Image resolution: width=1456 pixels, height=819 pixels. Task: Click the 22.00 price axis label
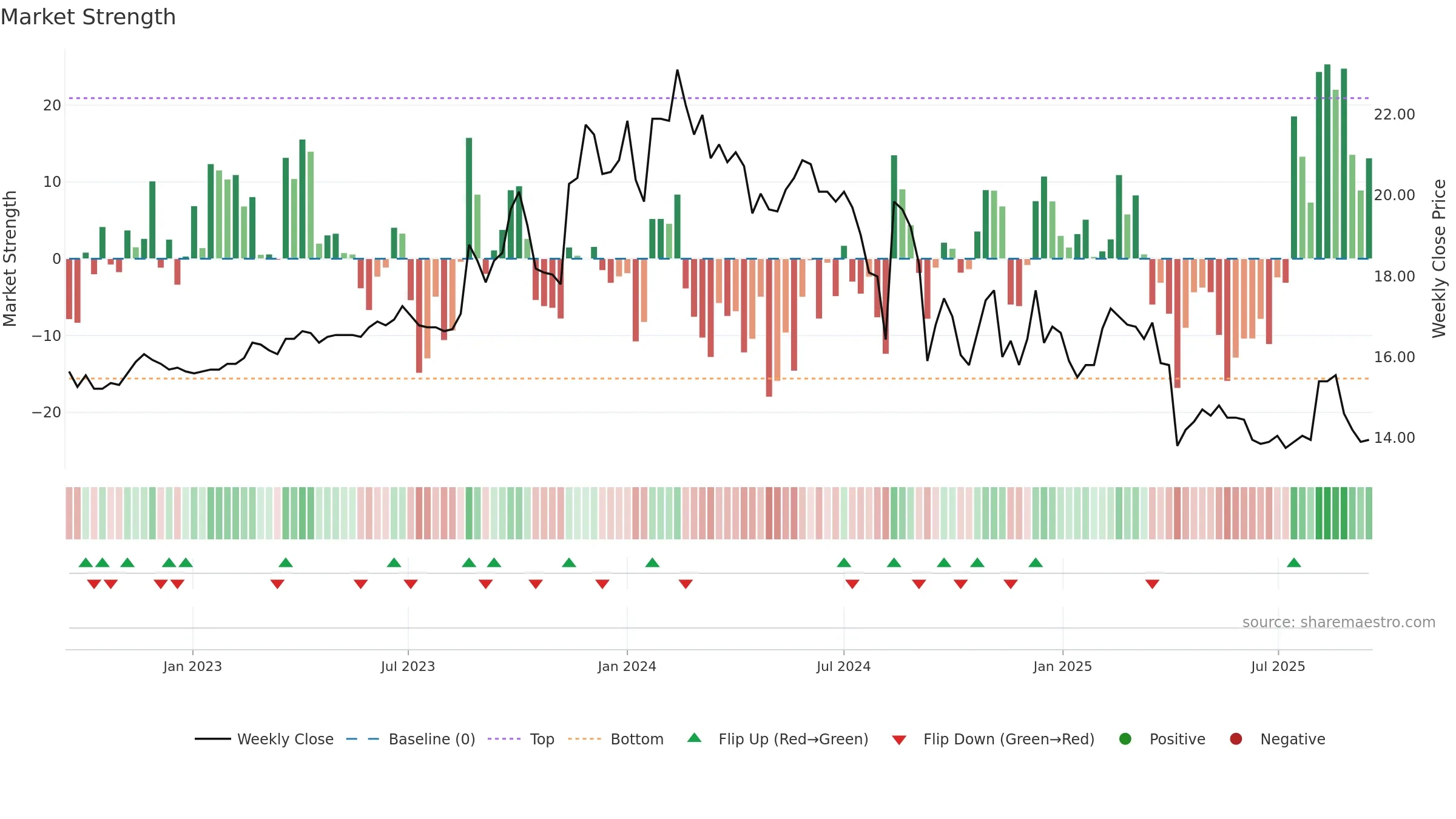tap(1394, 114)
